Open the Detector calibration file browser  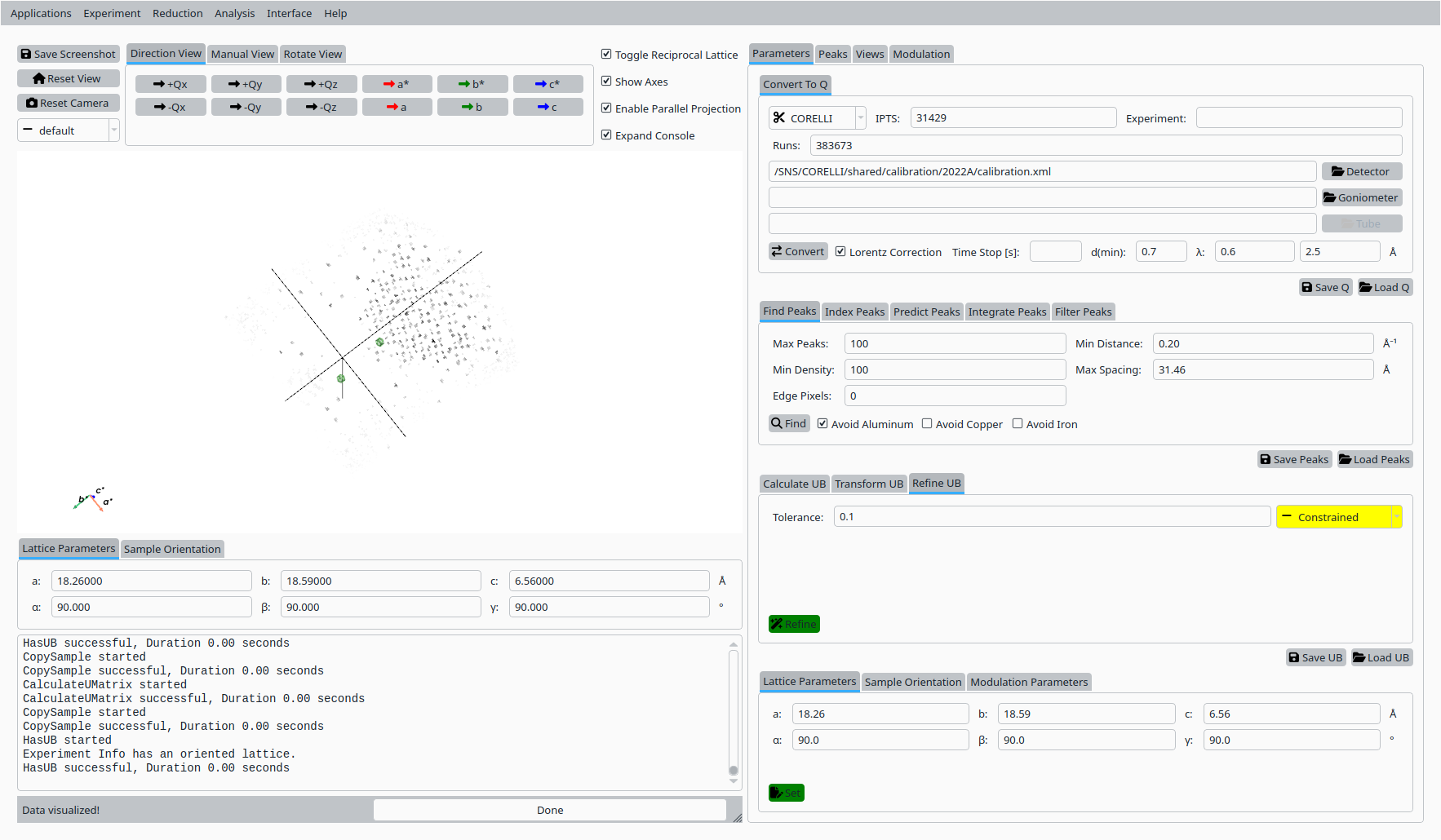tap(1361, 171)
